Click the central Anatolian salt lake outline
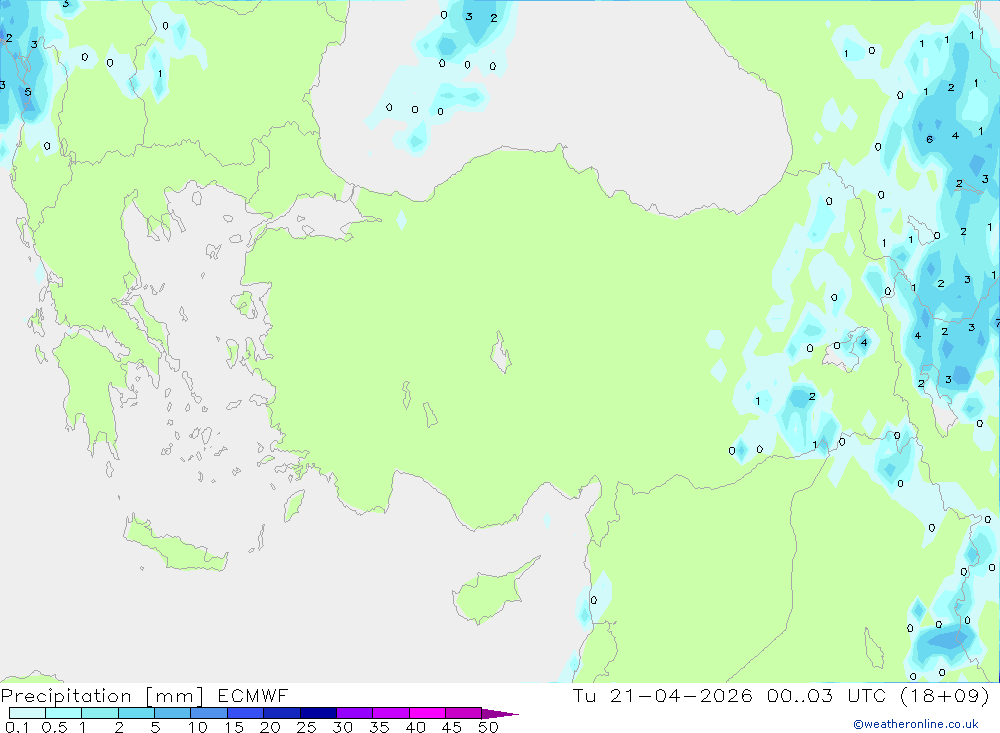 501,352
